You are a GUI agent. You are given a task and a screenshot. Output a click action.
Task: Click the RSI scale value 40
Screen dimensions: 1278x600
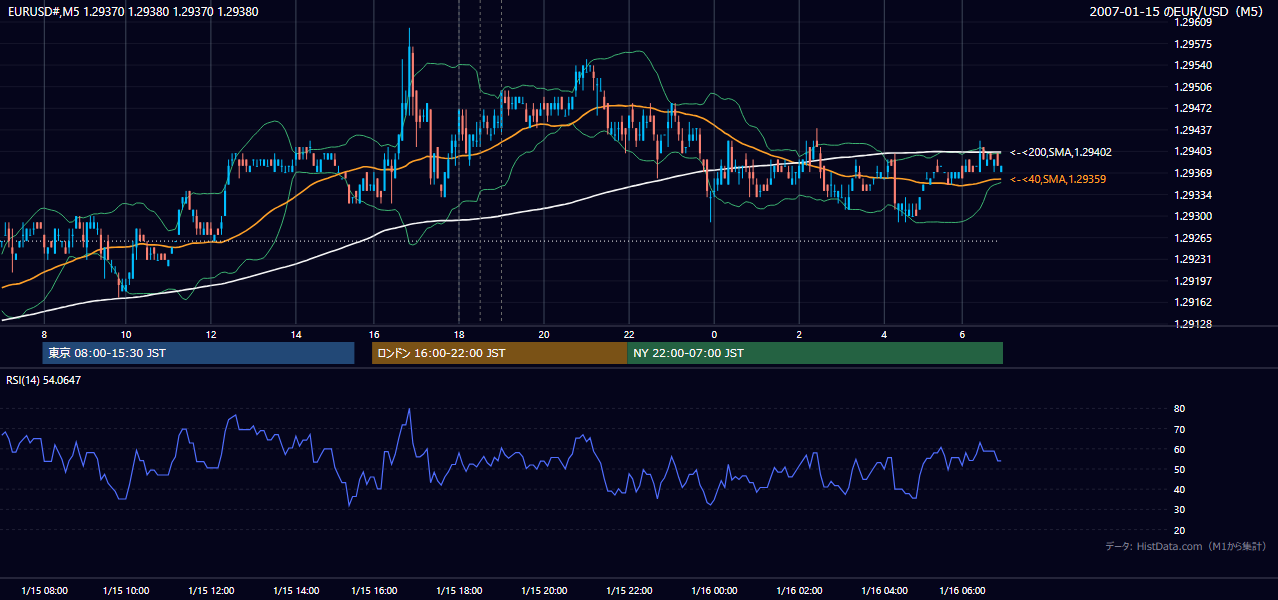[x=1179, y=489]
